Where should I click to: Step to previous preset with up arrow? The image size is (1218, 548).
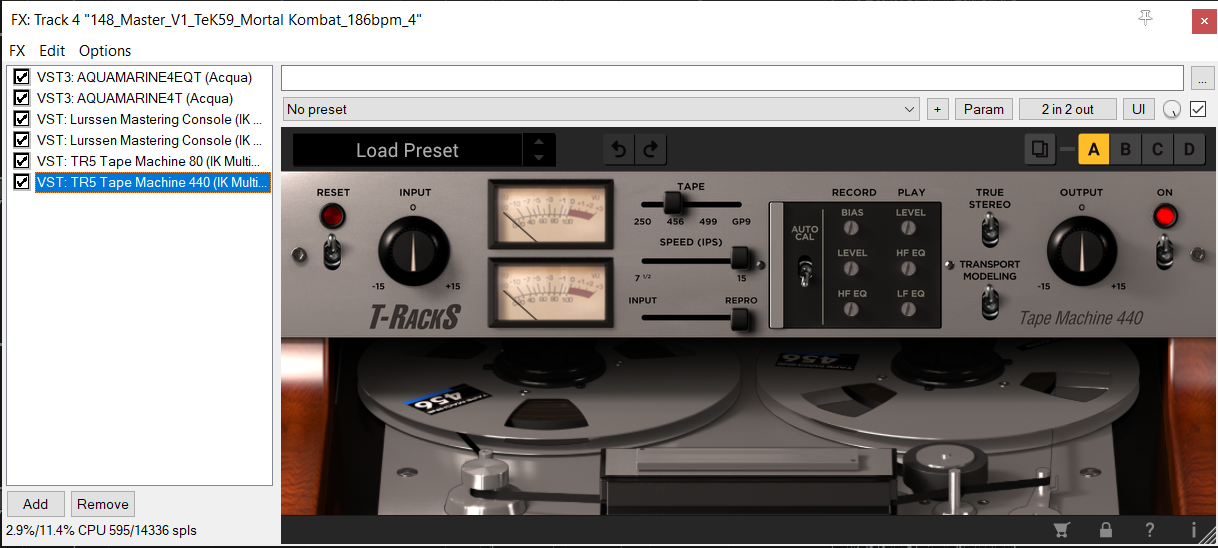point(539,142)
